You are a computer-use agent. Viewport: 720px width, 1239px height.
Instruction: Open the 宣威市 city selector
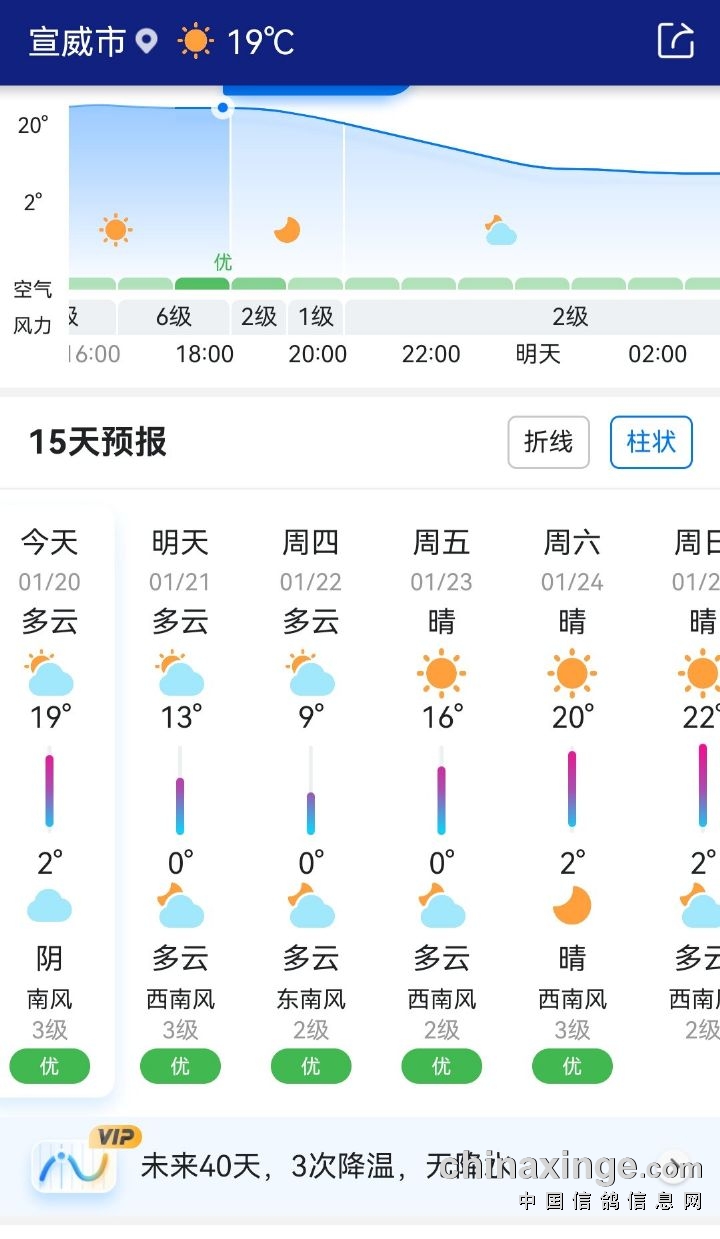point(77,41)
